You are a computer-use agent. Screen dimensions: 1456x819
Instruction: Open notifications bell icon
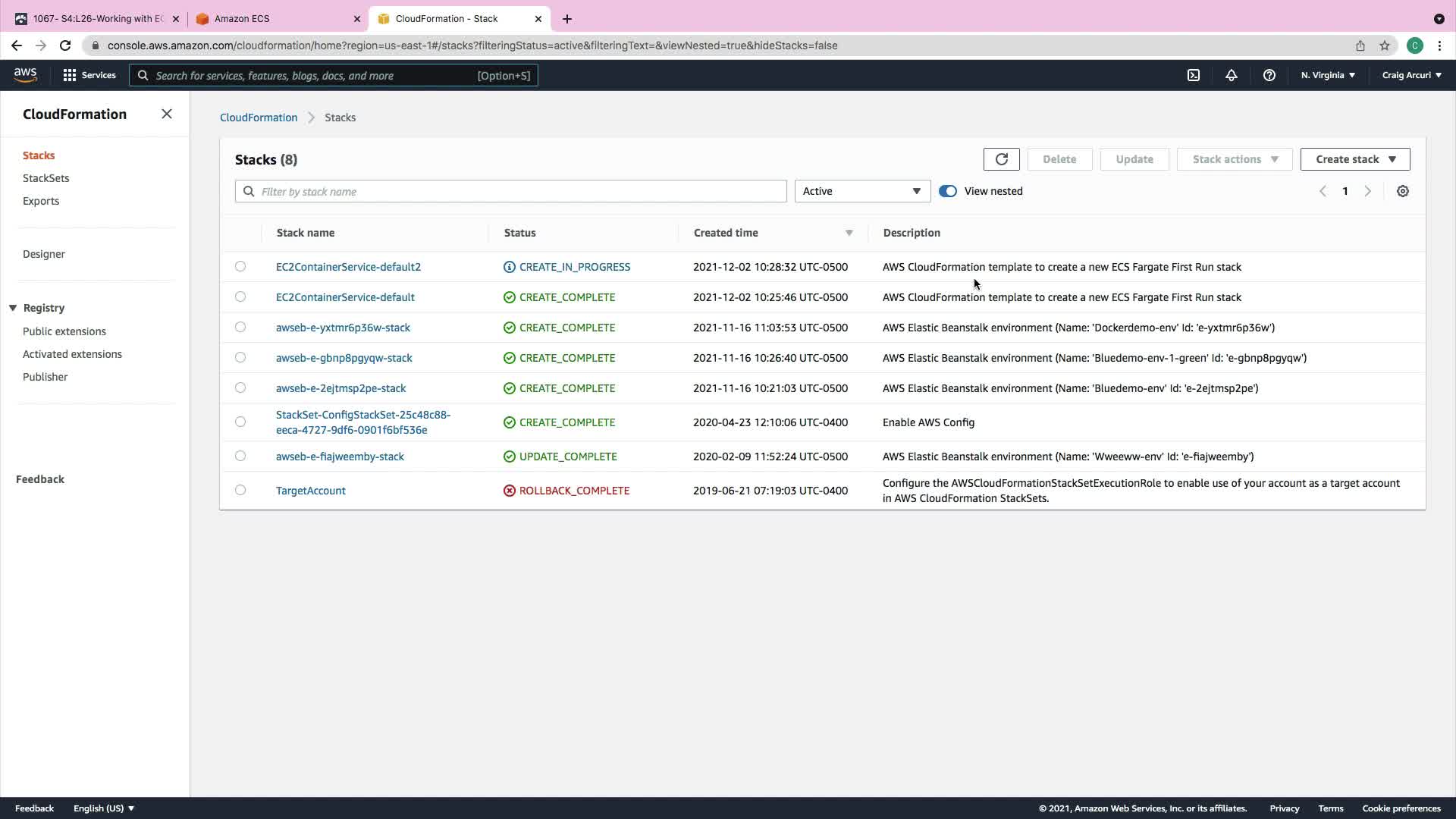(x=1231, y=75)
